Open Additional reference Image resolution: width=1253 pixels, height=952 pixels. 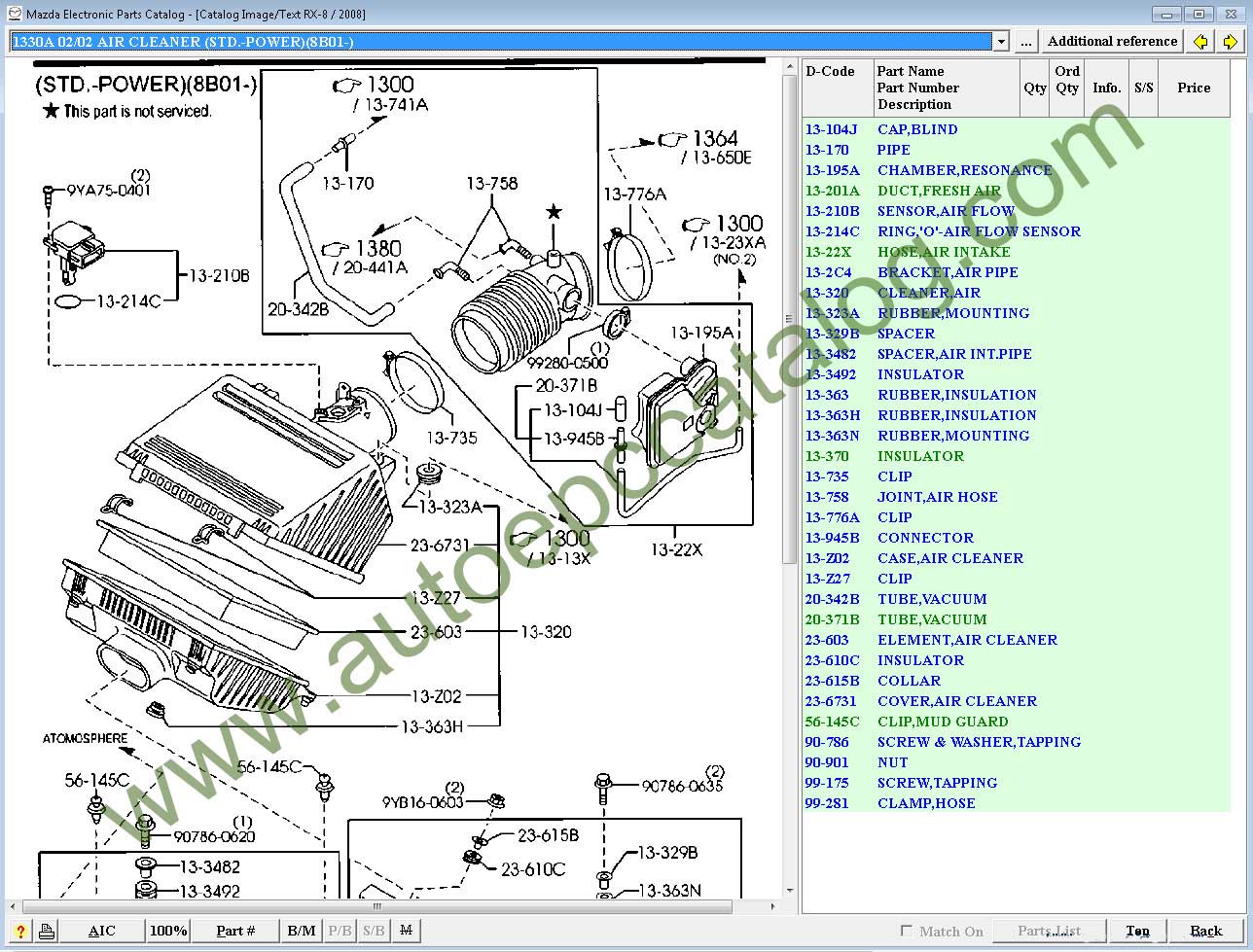[x=1112, y=42]
